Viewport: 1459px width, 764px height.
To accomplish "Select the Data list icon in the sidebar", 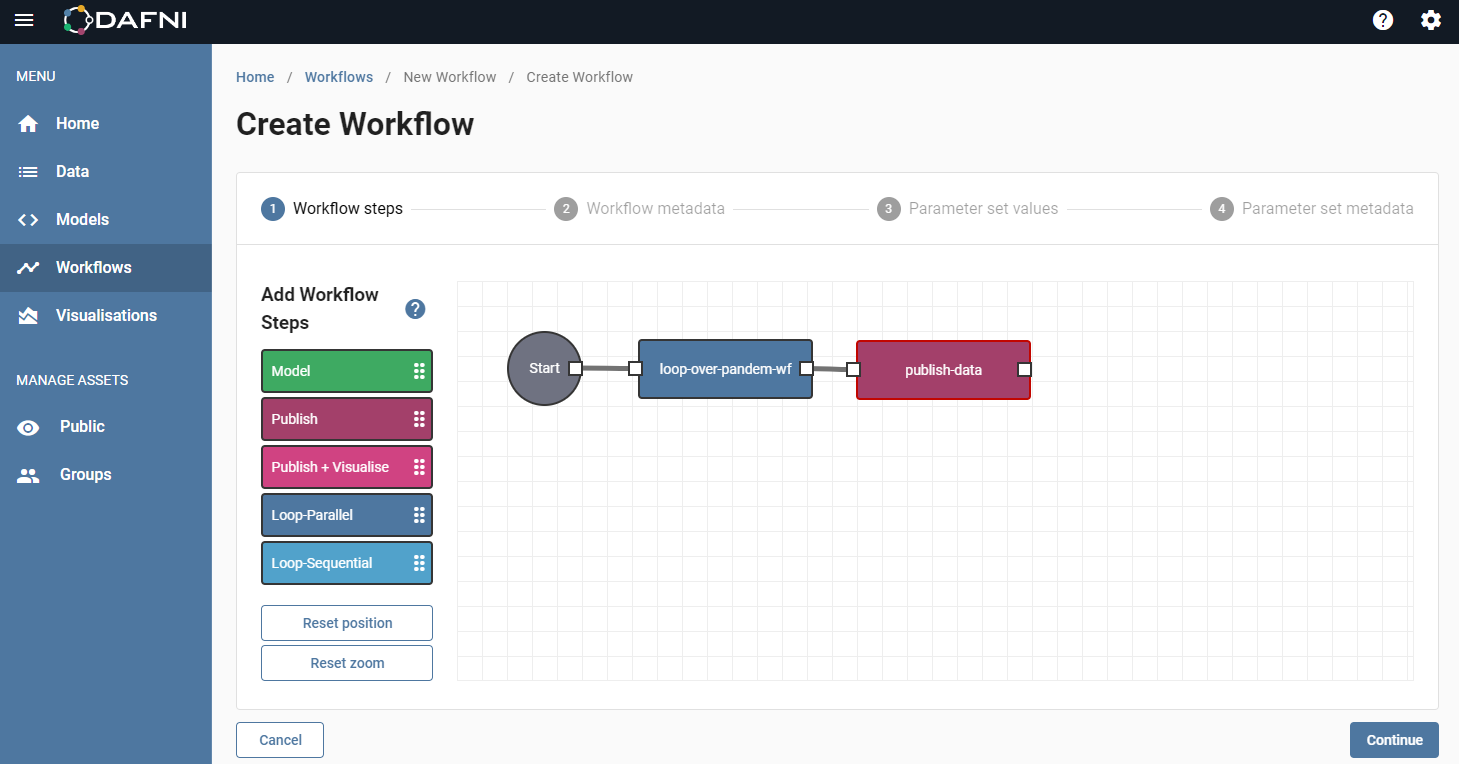I will 28,171.
